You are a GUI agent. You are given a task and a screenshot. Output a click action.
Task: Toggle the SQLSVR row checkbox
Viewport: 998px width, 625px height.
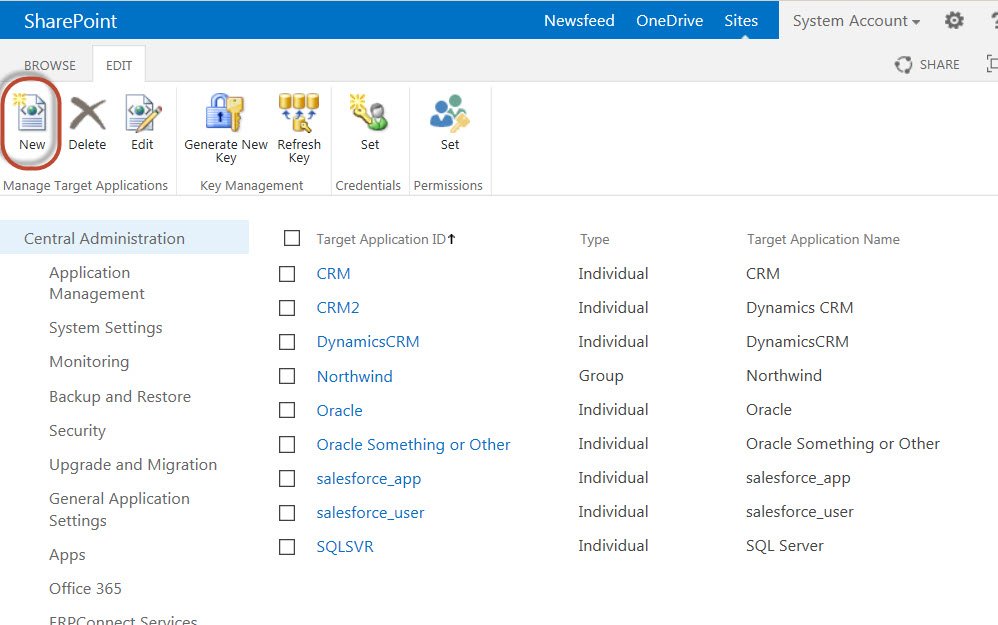click(287, 545)
